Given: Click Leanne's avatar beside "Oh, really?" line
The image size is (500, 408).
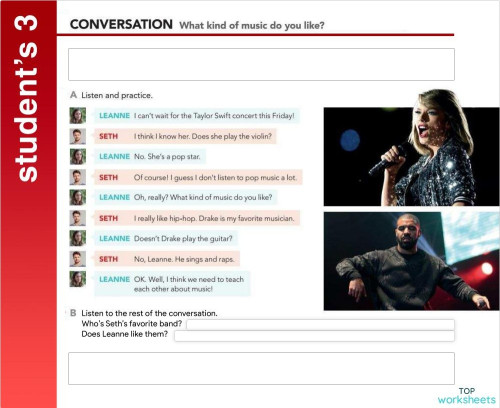Looking at the screenshot, I should point(78,197).
